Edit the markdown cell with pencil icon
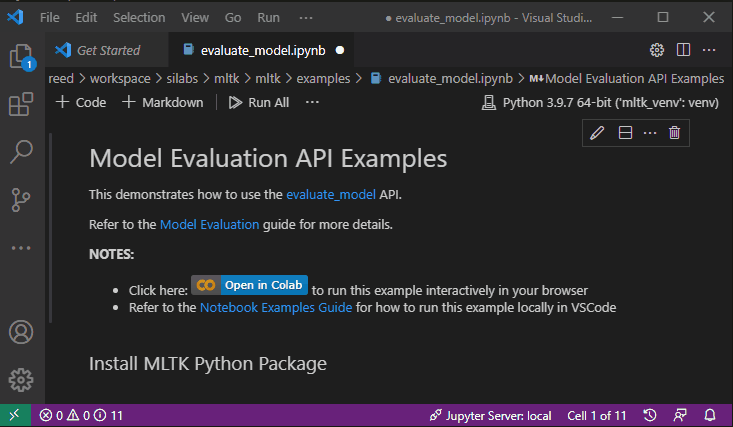The width and height of the screenshot is (733, 427). (x=597, y=133)
